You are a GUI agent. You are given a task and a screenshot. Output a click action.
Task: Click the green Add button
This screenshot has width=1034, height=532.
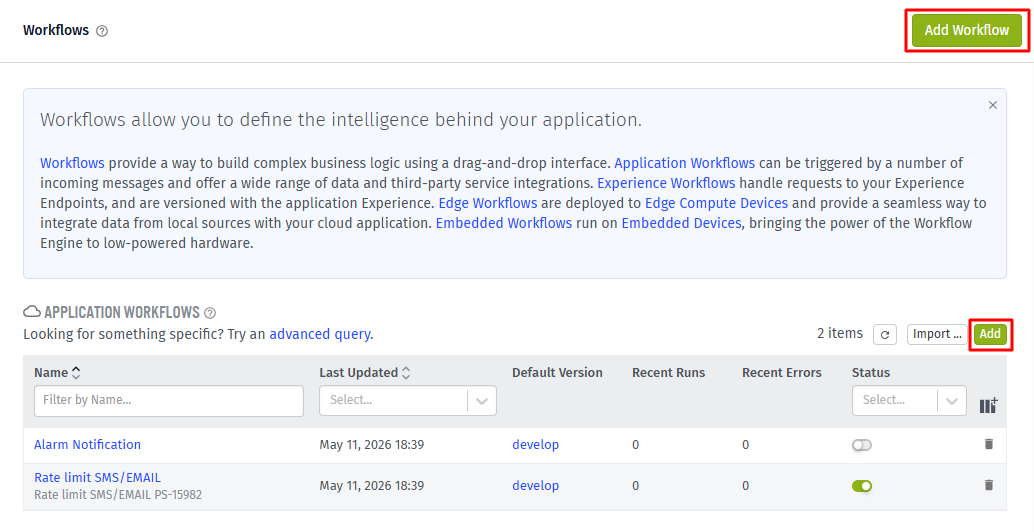coord(990,334)
